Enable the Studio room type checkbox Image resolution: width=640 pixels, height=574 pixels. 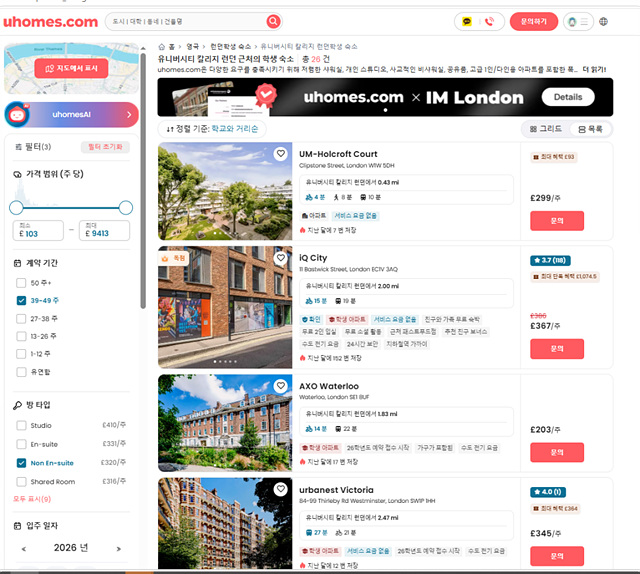coord(22,425)
